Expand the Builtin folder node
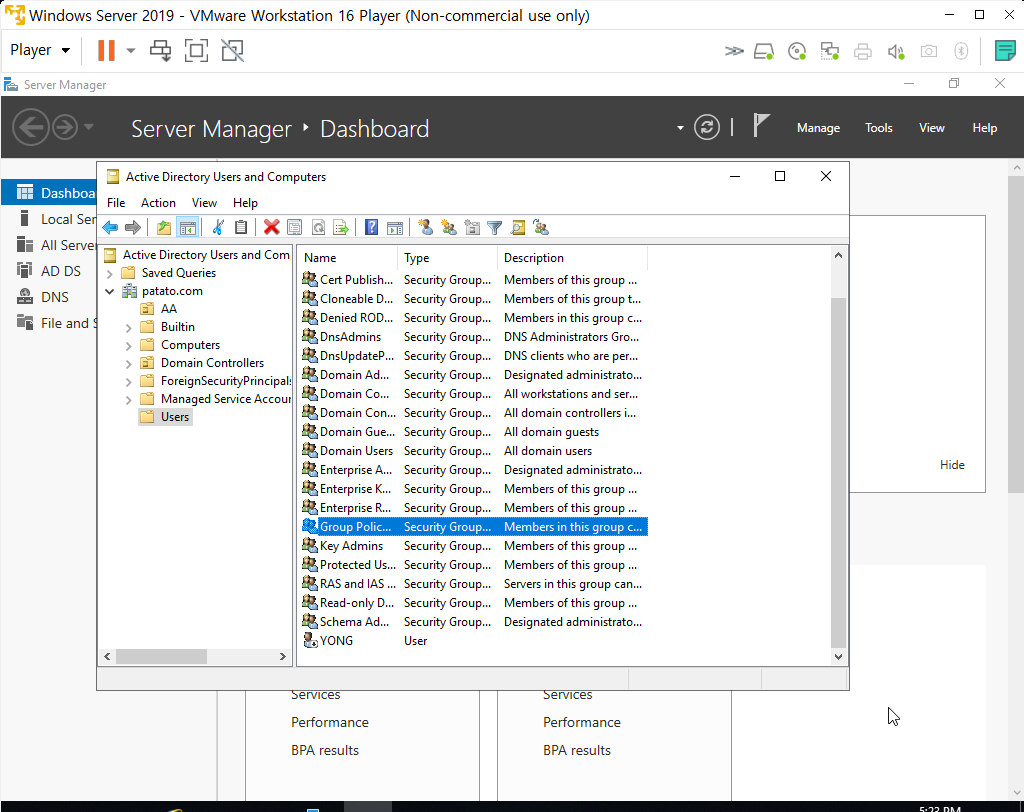Image resolution: width=1024 pixels, height=812 pixels. tap(129, 328)
